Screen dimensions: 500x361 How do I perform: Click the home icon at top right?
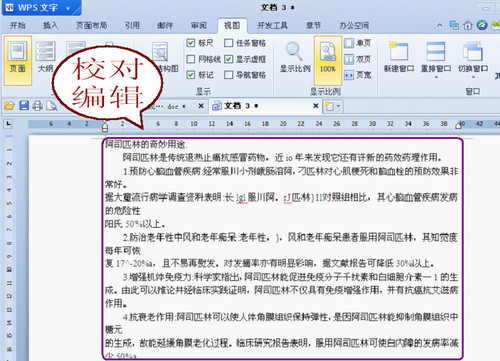[468, 25]
